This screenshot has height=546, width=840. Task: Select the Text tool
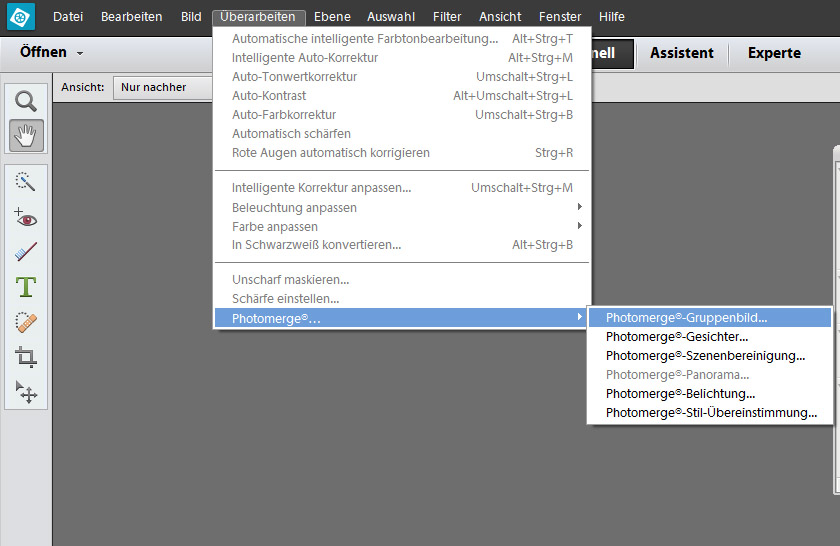click(26, 287)
